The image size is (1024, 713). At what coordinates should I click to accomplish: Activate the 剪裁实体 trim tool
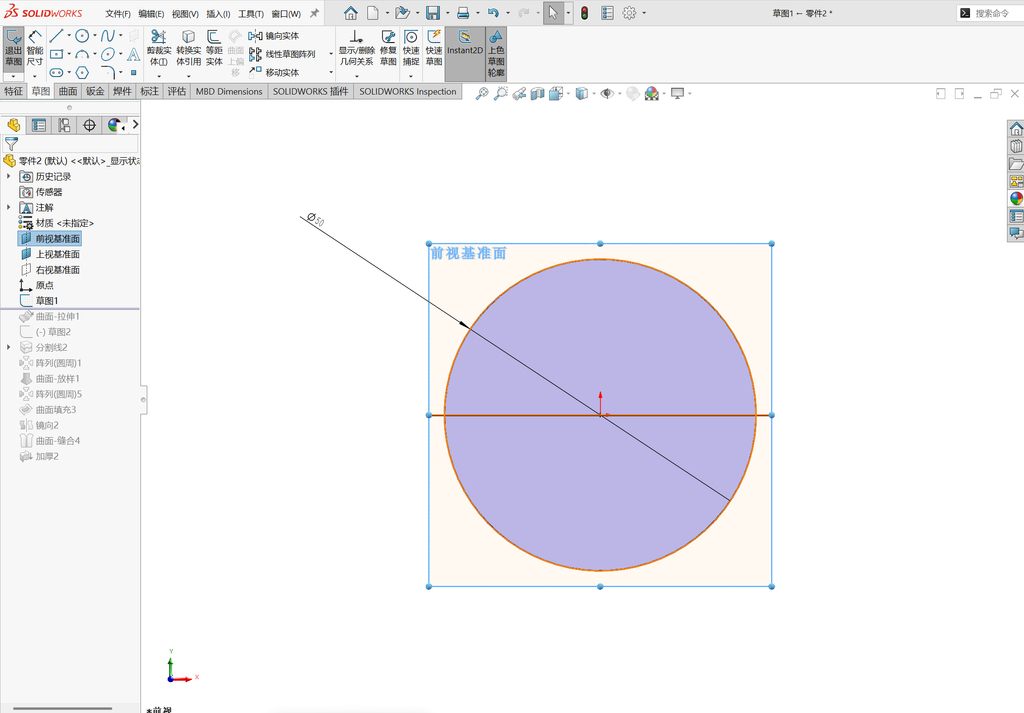[x=159, y=48]
